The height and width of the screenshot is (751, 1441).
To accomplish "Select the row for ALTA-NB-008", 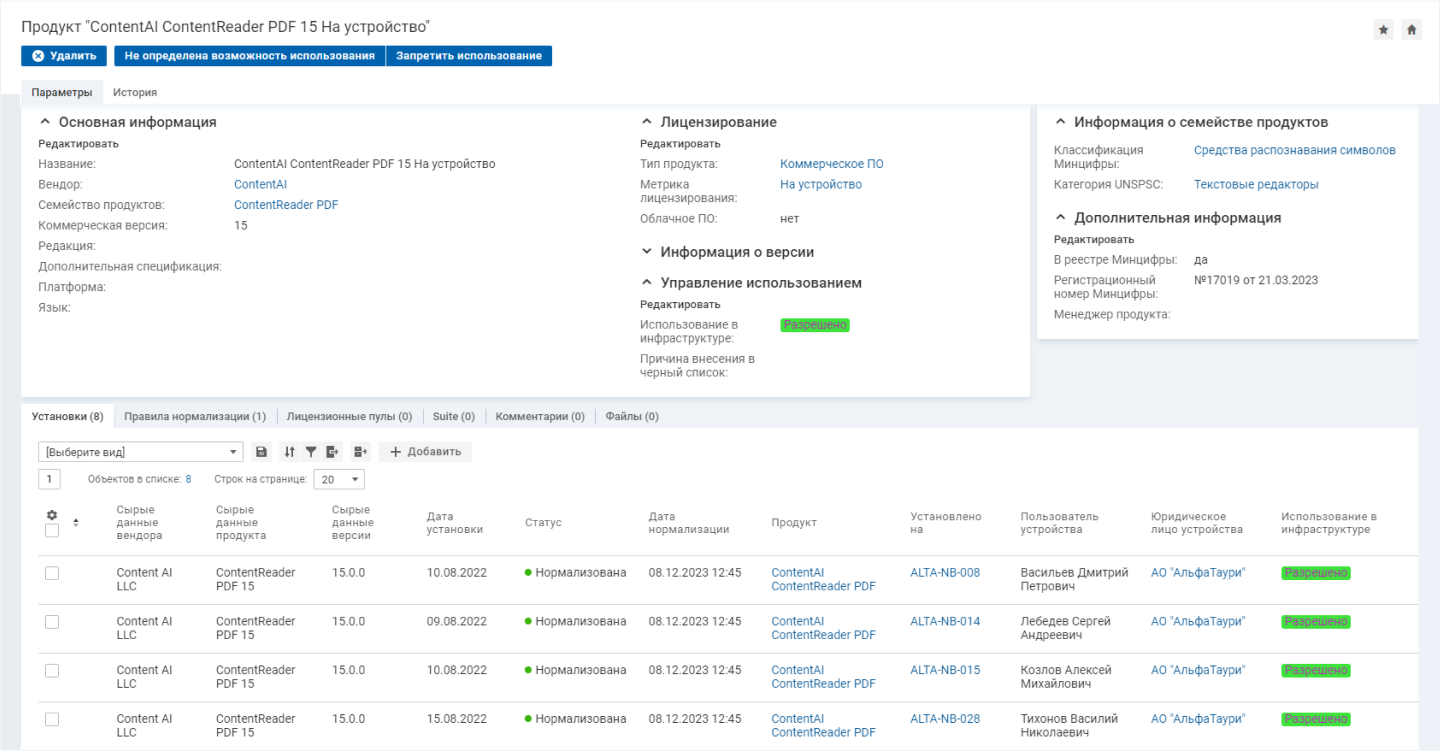I will click(52, 573).
